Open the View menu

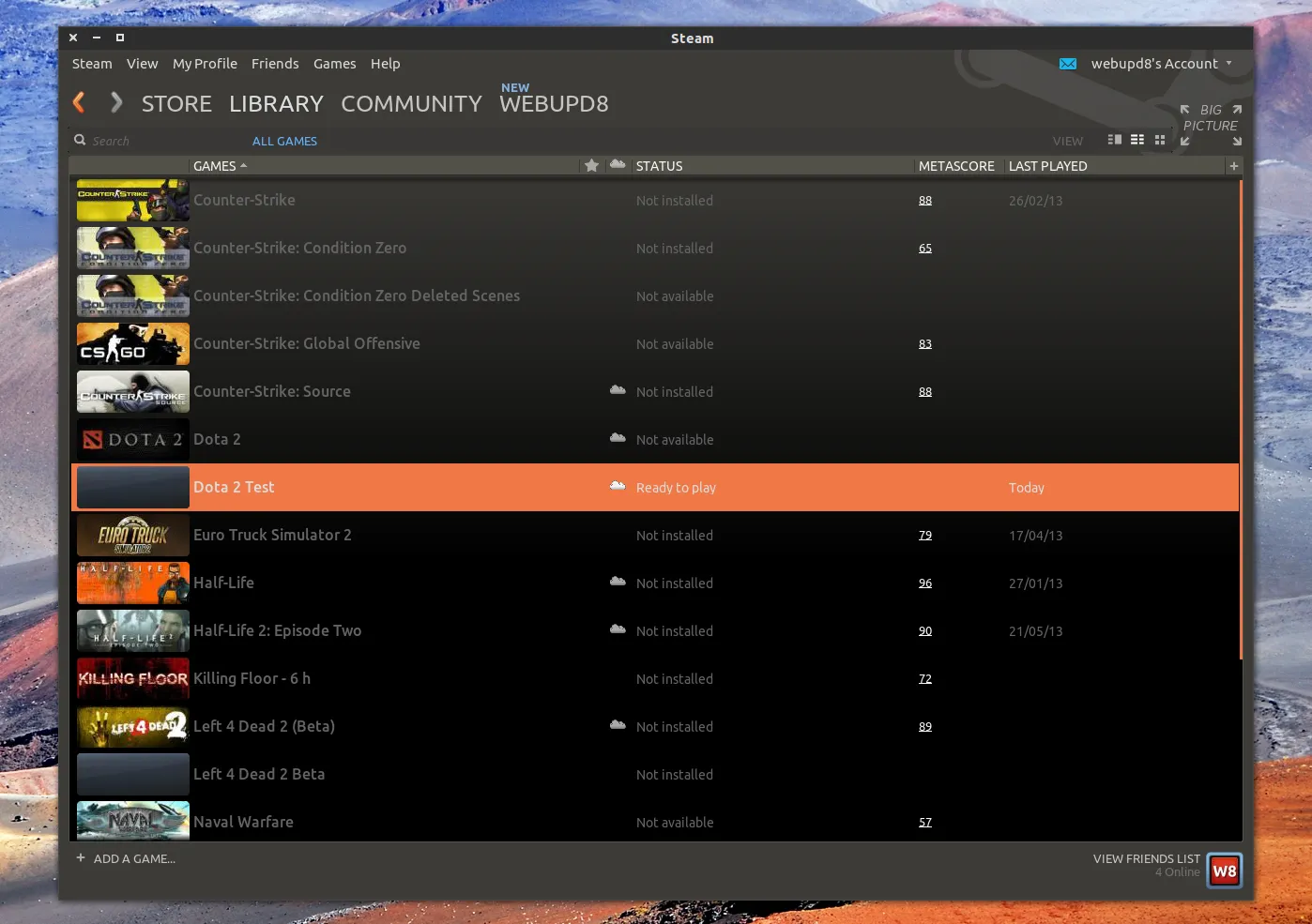pyautogui.click(x=142, y=64)
